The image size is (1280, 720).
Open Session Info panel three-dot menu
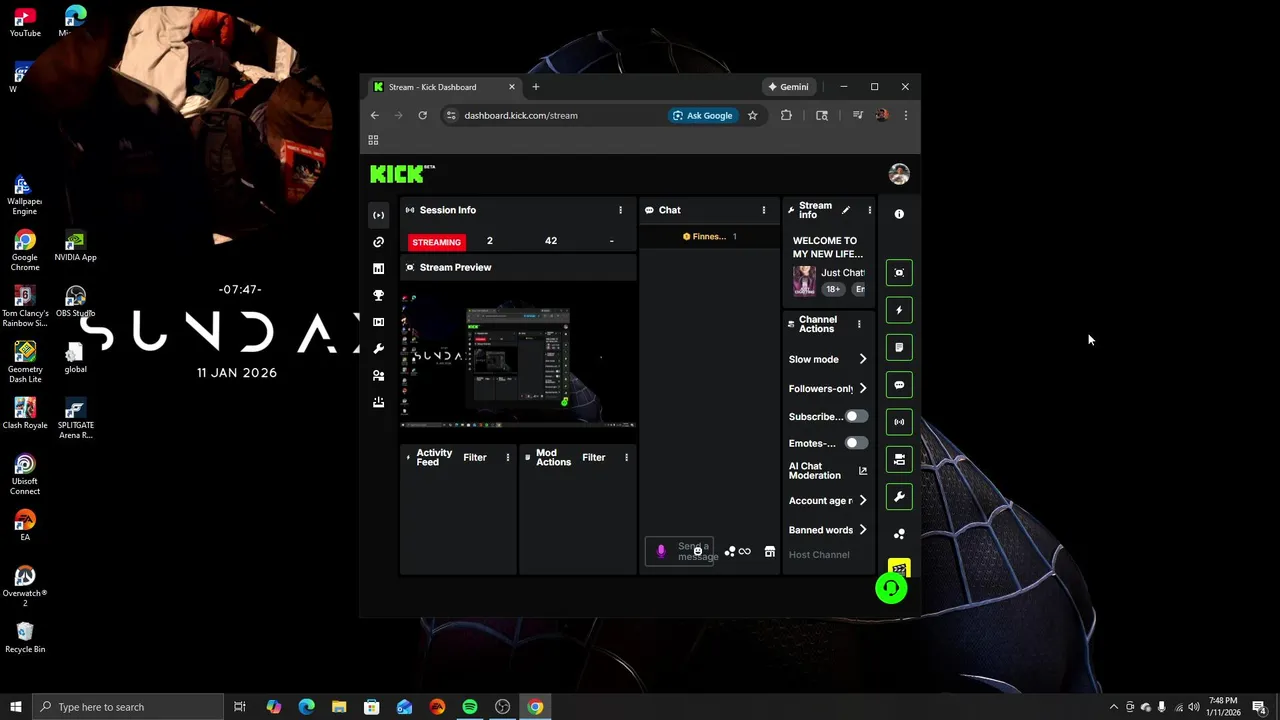[620, 210]
